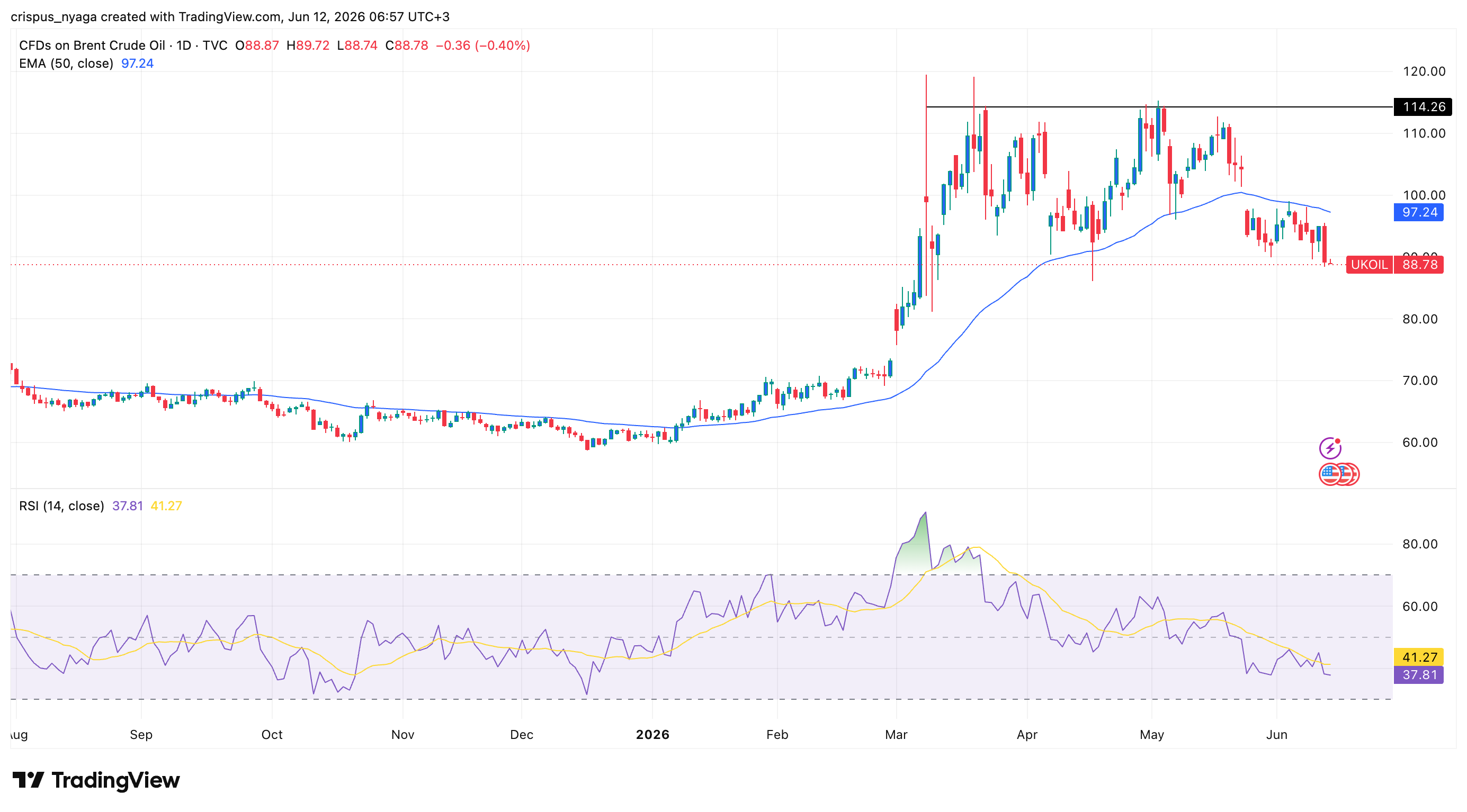Image resolution: width=1467 pixels, height=812 pixels.
Task: Click the low price L88.74
Action: [x=357, y=46]
